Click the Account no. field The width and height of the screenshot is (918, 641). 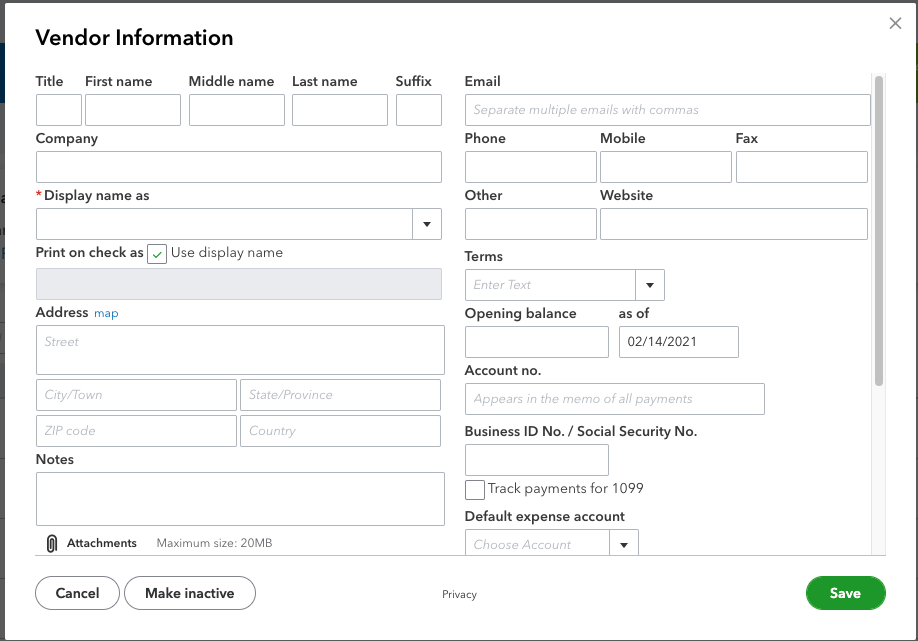click(x=615, y=399)
